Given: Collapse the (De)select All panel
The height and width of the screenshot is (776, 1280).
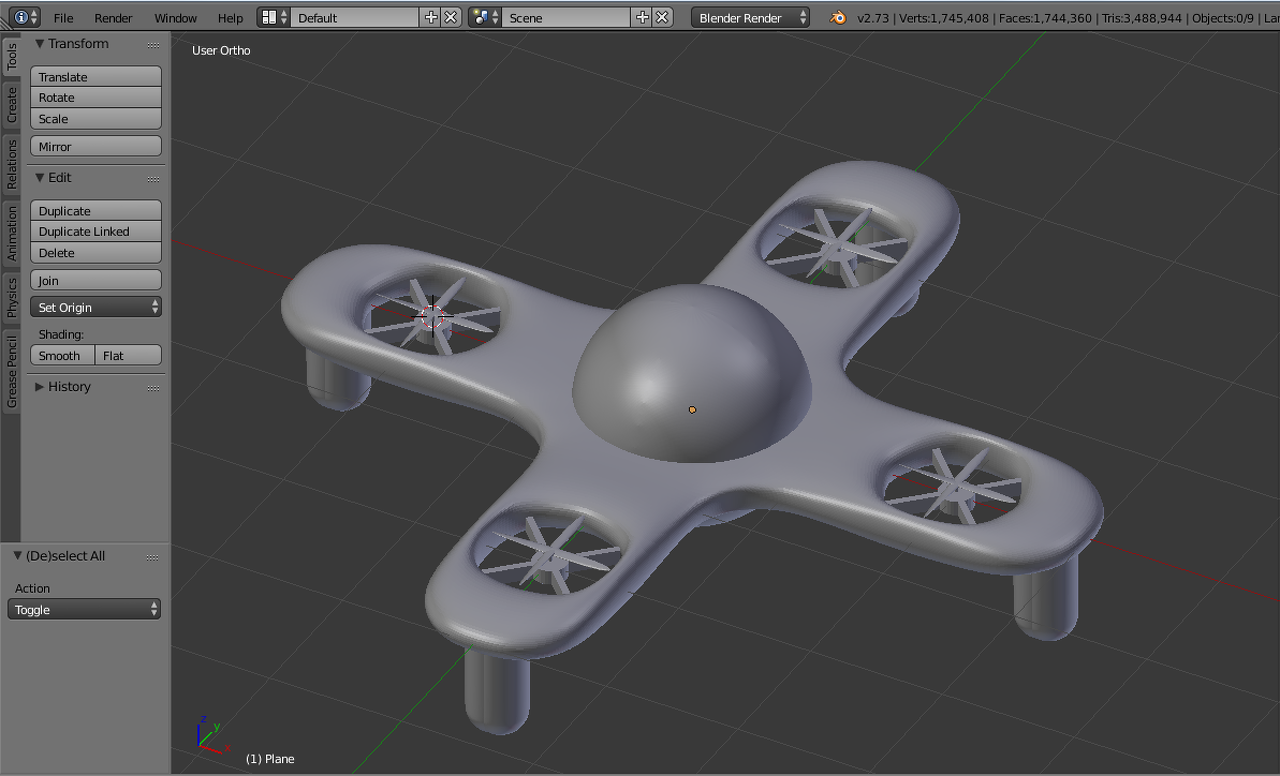Looking at the screenshot, I should 18,556.
